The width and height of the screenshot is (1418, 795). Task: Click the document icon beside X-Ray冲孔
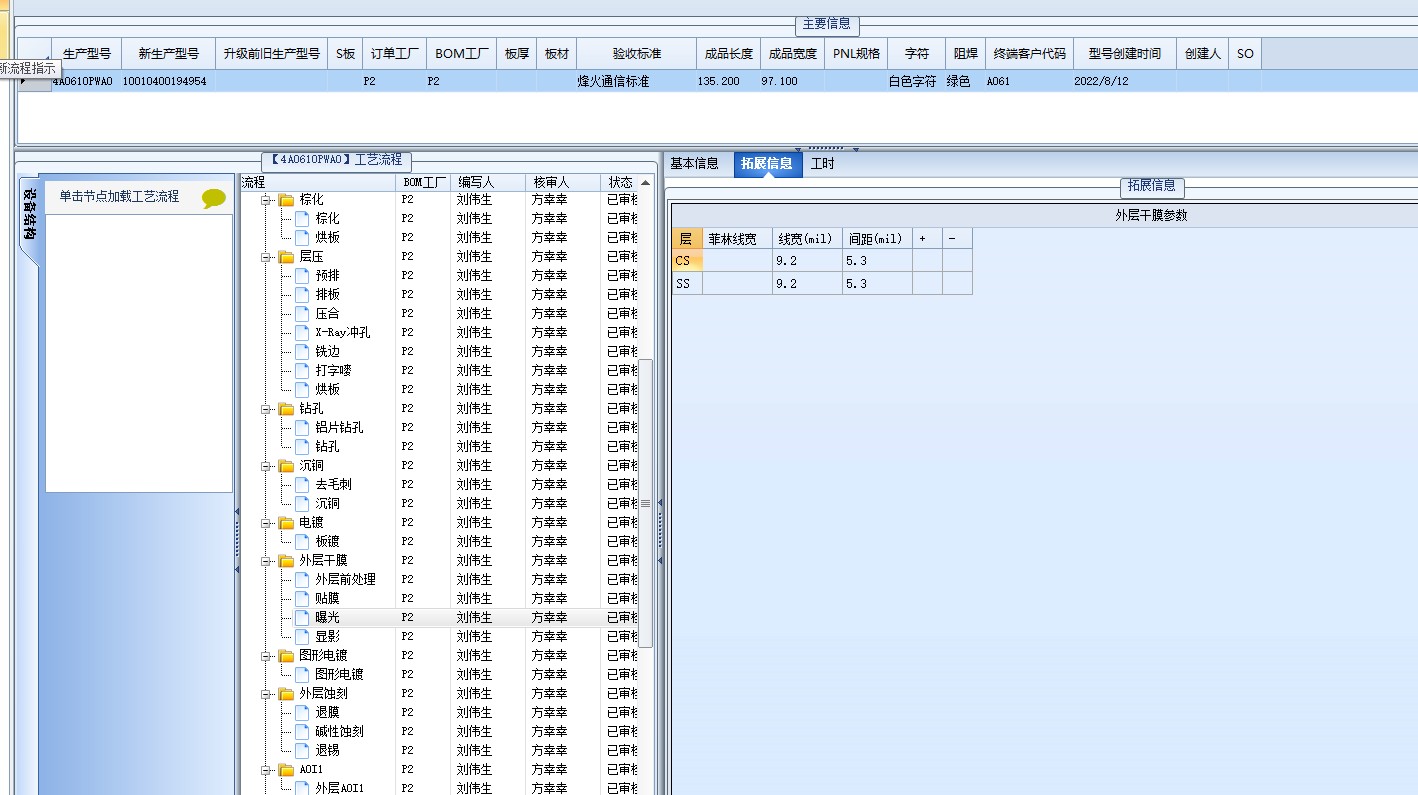pos(302,332)
